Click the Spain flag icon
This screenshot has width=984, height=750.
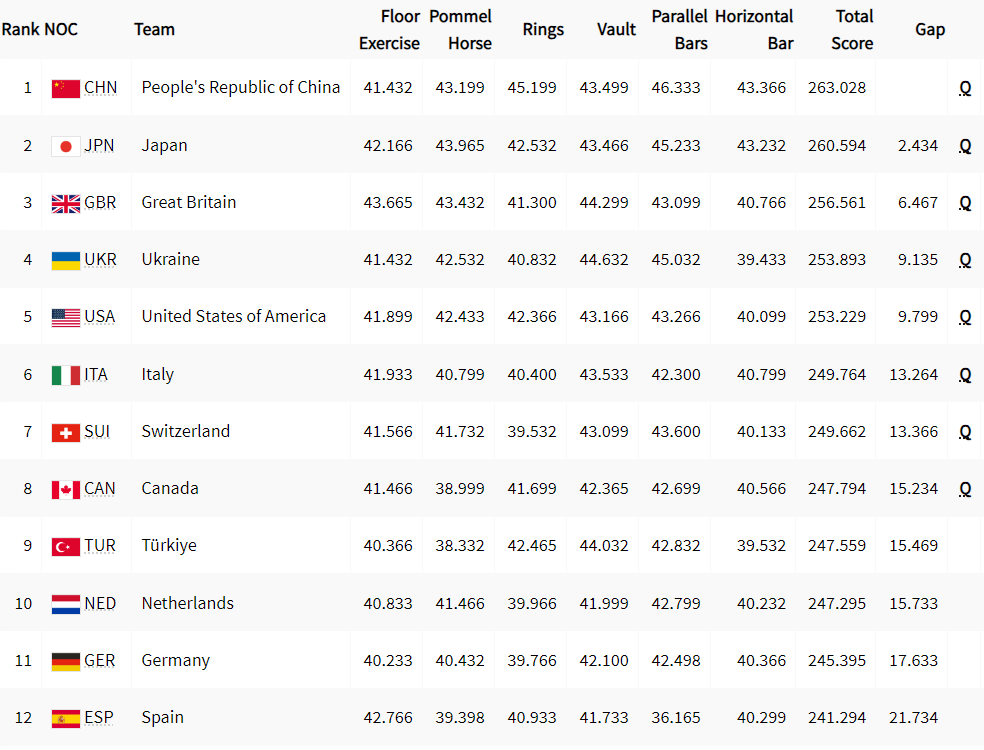(66, 719)
